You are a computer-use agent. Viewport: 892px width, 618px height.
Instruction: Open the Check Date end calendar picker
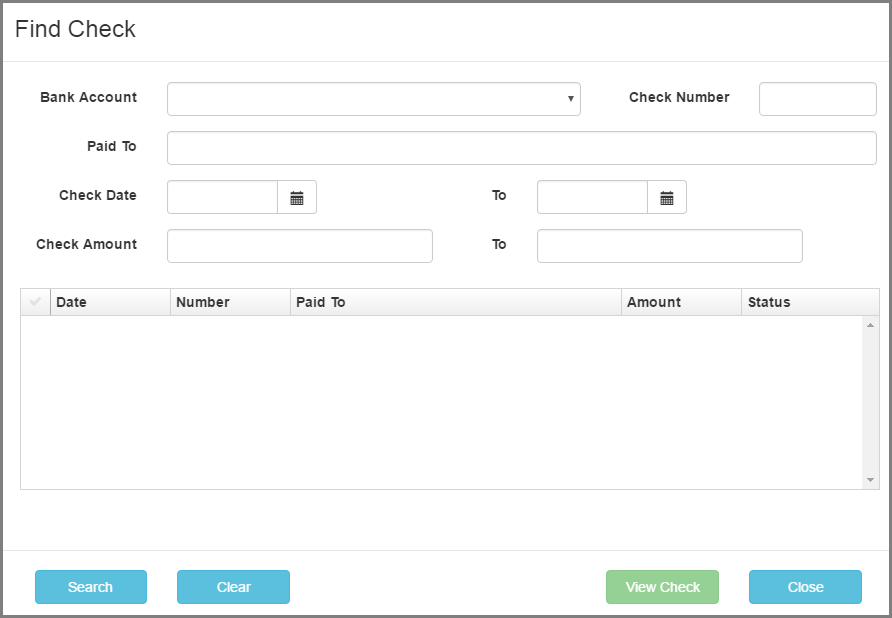(667, 197)
